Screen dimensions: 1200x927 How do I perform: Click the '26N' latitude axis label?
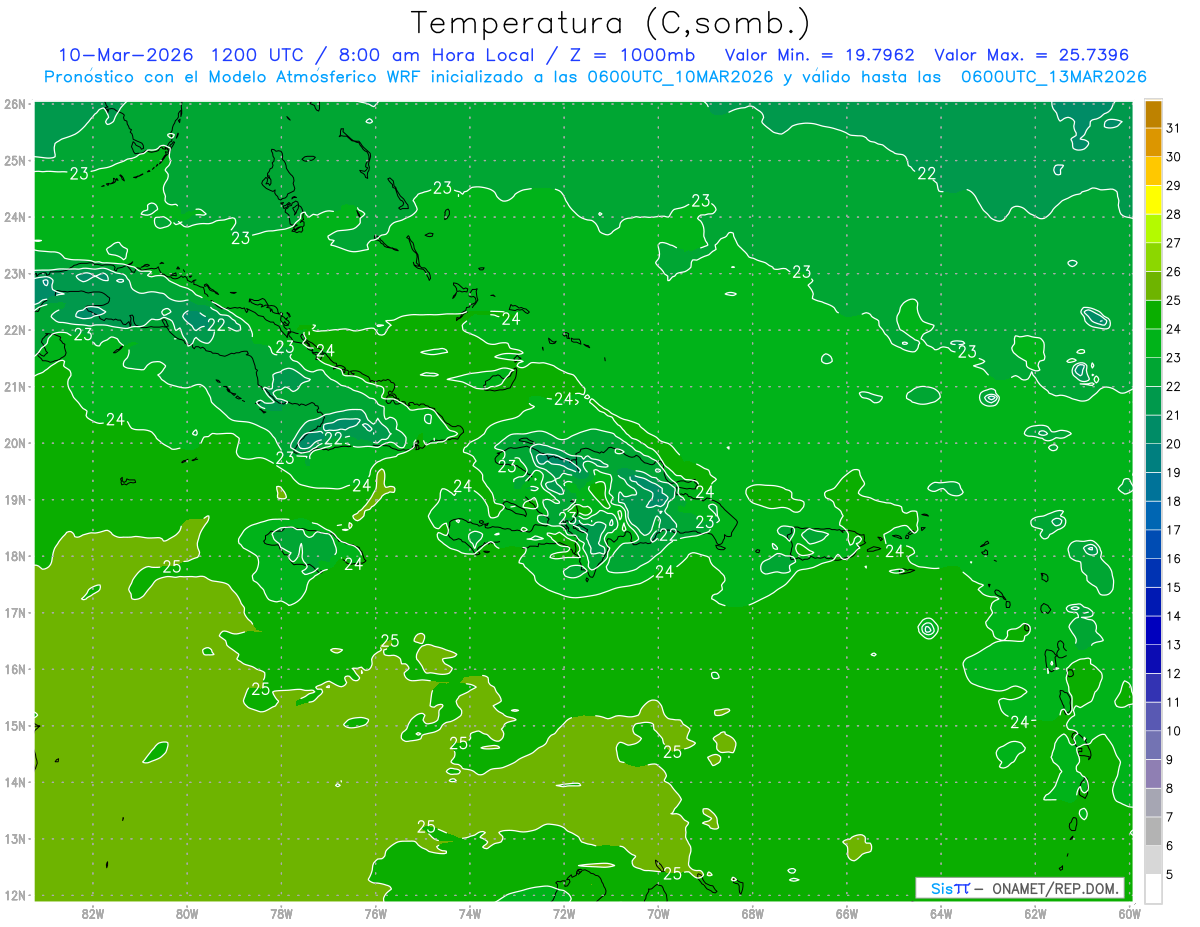pos(14,104)
